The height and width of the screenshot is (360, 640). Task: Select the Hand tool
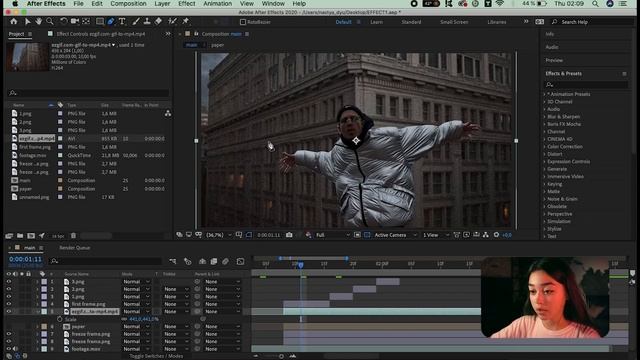coord(38,22)
